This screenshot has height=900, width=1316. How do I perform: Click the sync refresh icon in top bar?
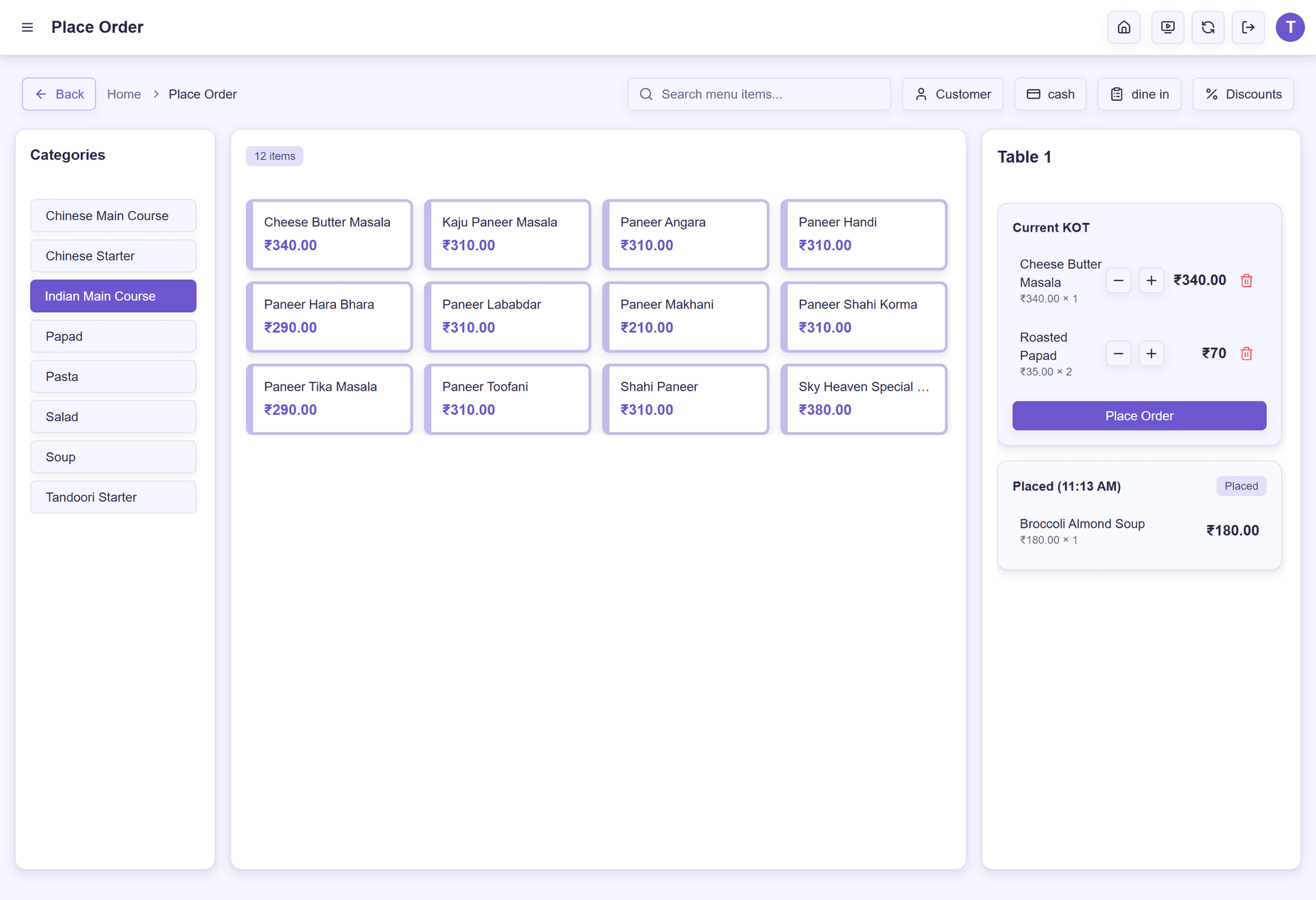(x=1208, y=27)
